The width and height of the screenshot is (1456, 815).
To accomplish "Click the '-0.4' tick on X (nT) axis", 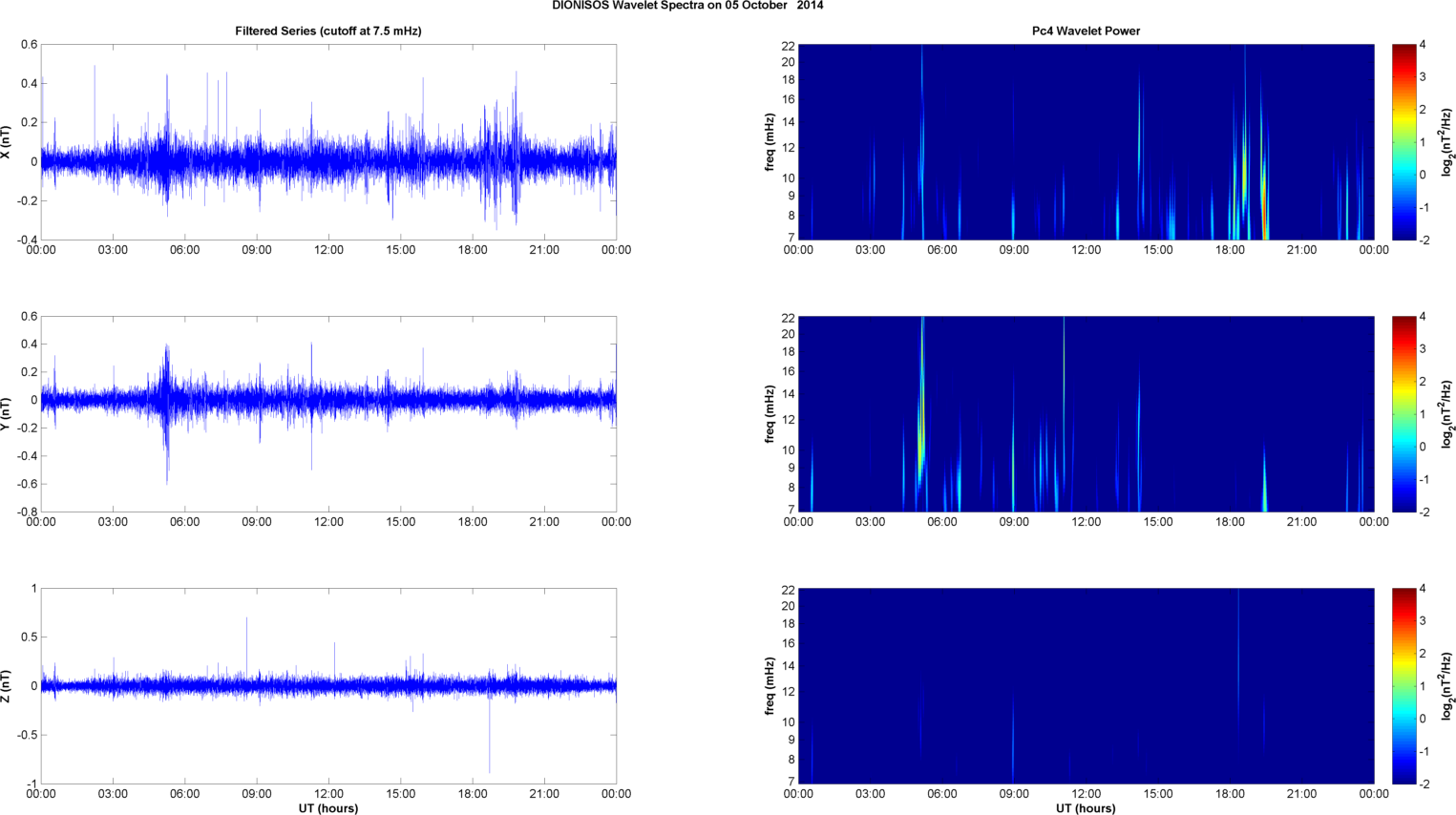I will pyautogui.click(x=26, y=240).
